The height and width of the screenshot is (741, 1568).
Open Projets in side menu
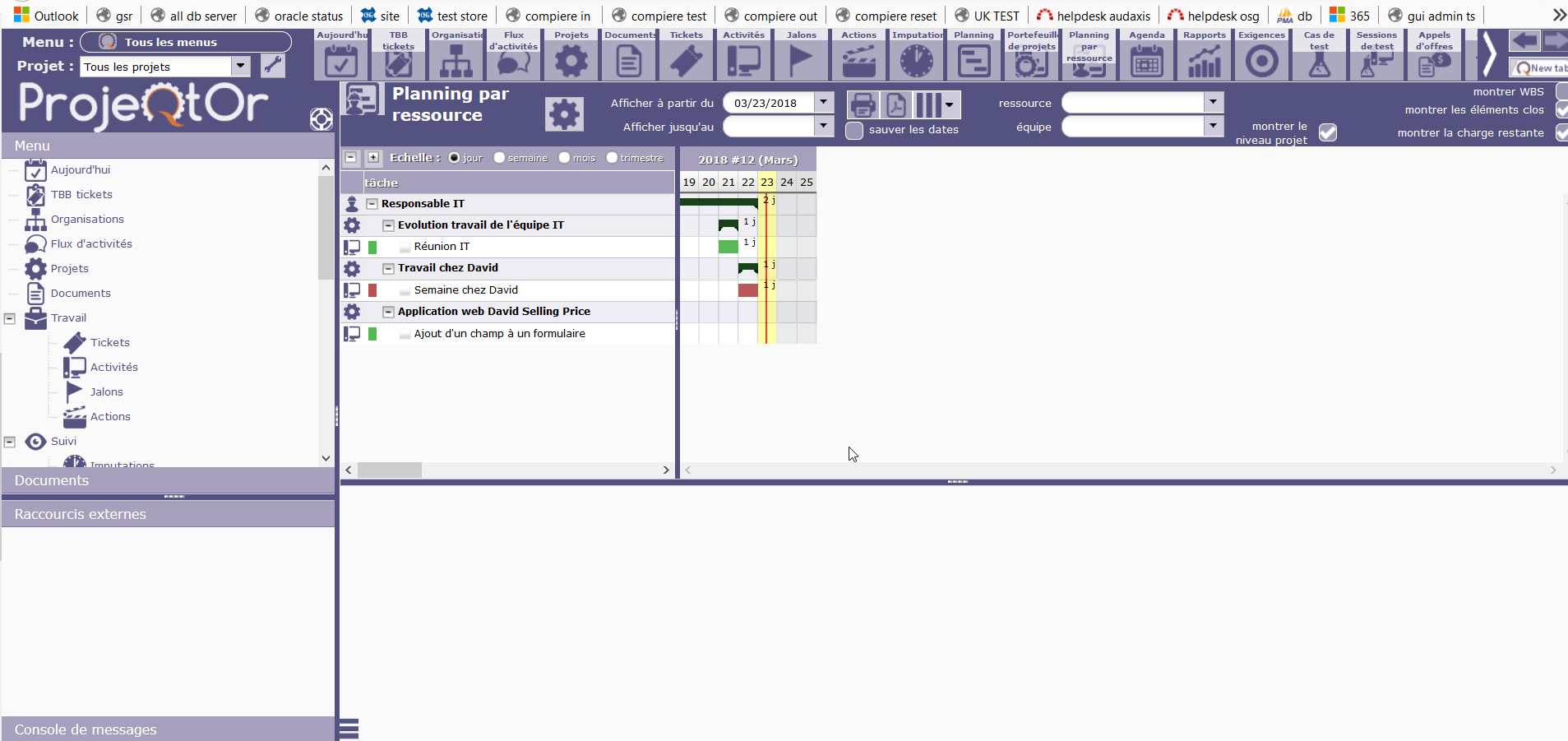click(70, 269)
